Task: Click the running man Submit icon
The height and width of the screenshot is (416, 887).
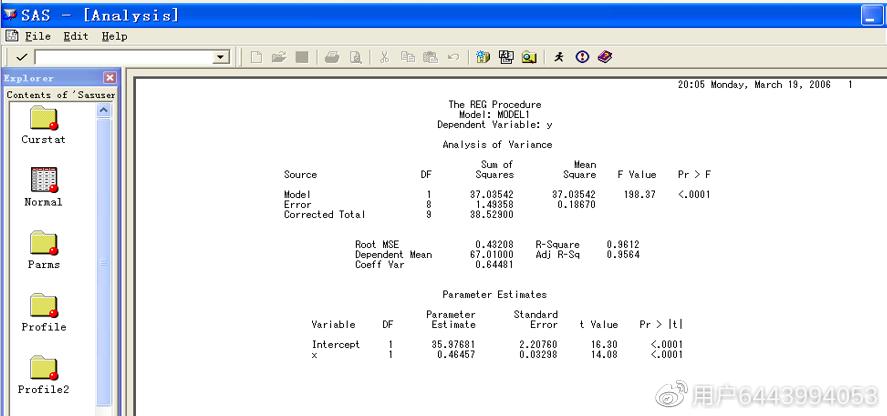Action: (x=559, y=57)
